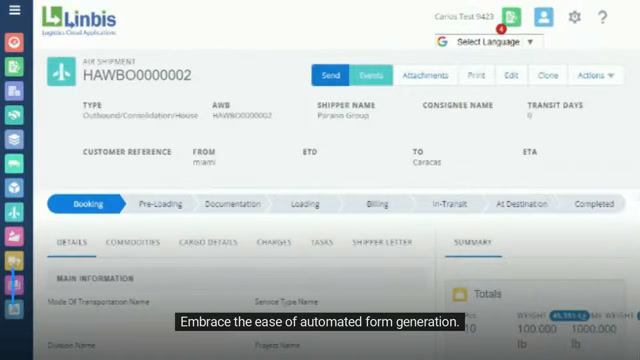Click the red dashboard sidebar icon
The image size is (640, 360).
[x=14, y=42]
